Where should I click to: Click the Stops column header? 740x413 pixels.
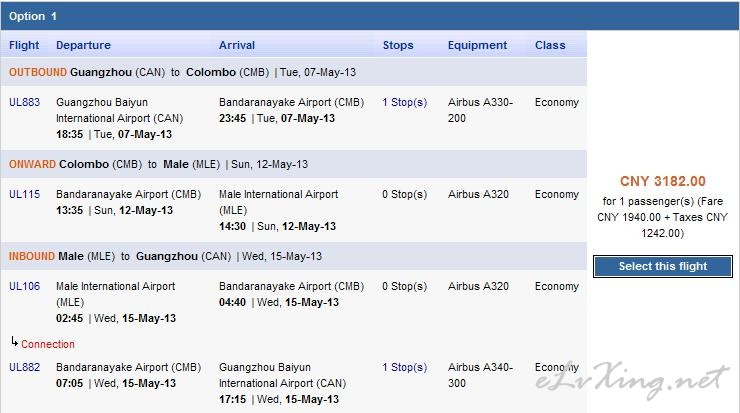tap(398, 45)
